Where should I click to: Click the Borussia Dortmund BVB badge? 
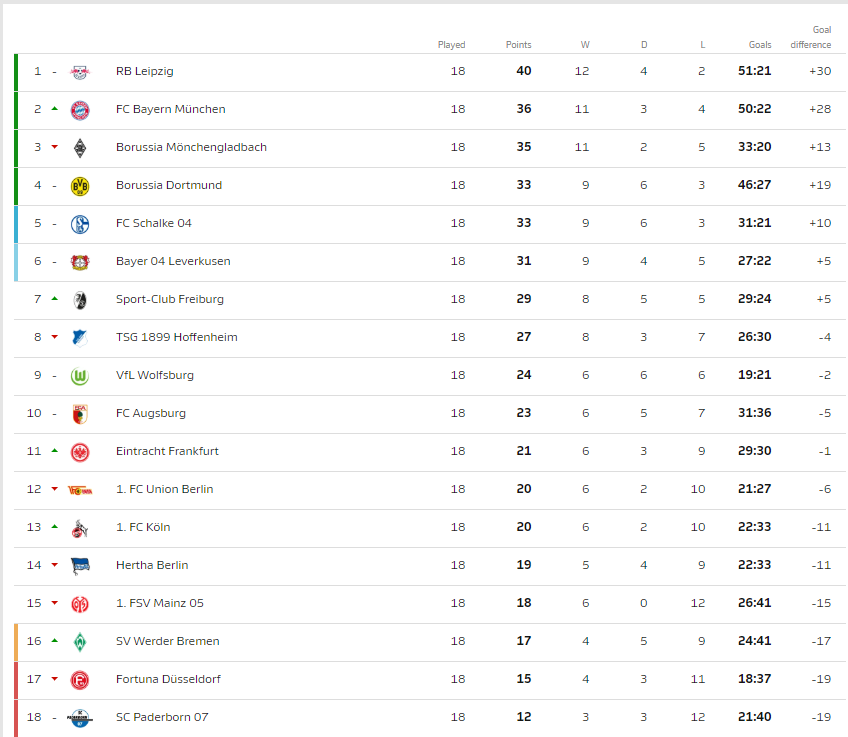tap(80, 186)
